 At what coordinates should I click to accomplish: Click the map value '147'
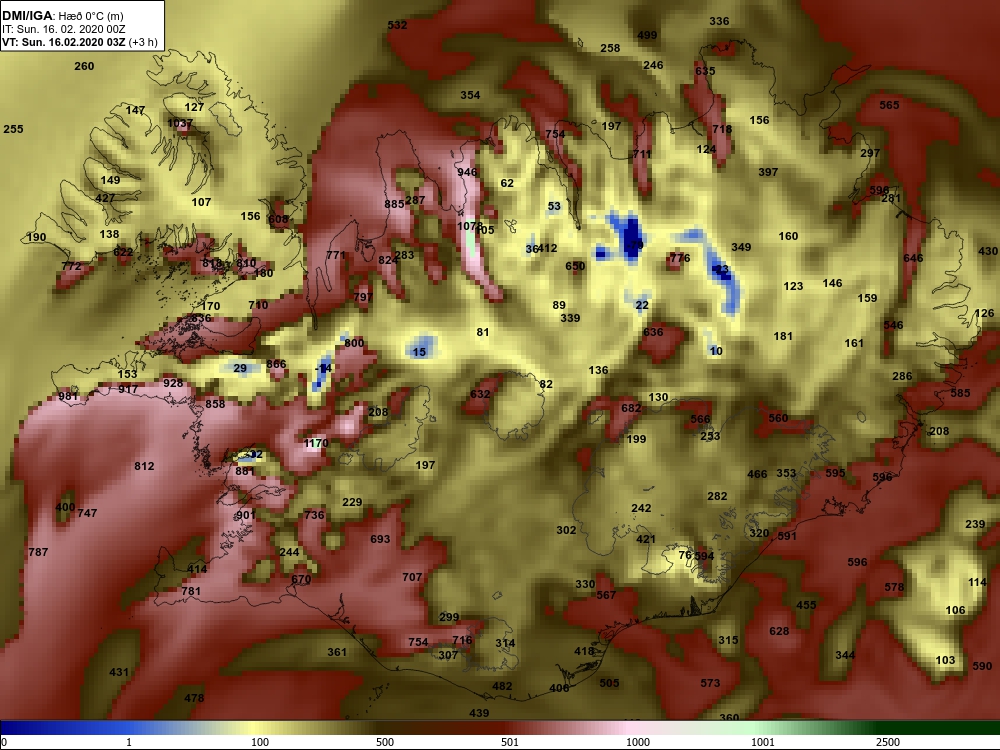135,110
